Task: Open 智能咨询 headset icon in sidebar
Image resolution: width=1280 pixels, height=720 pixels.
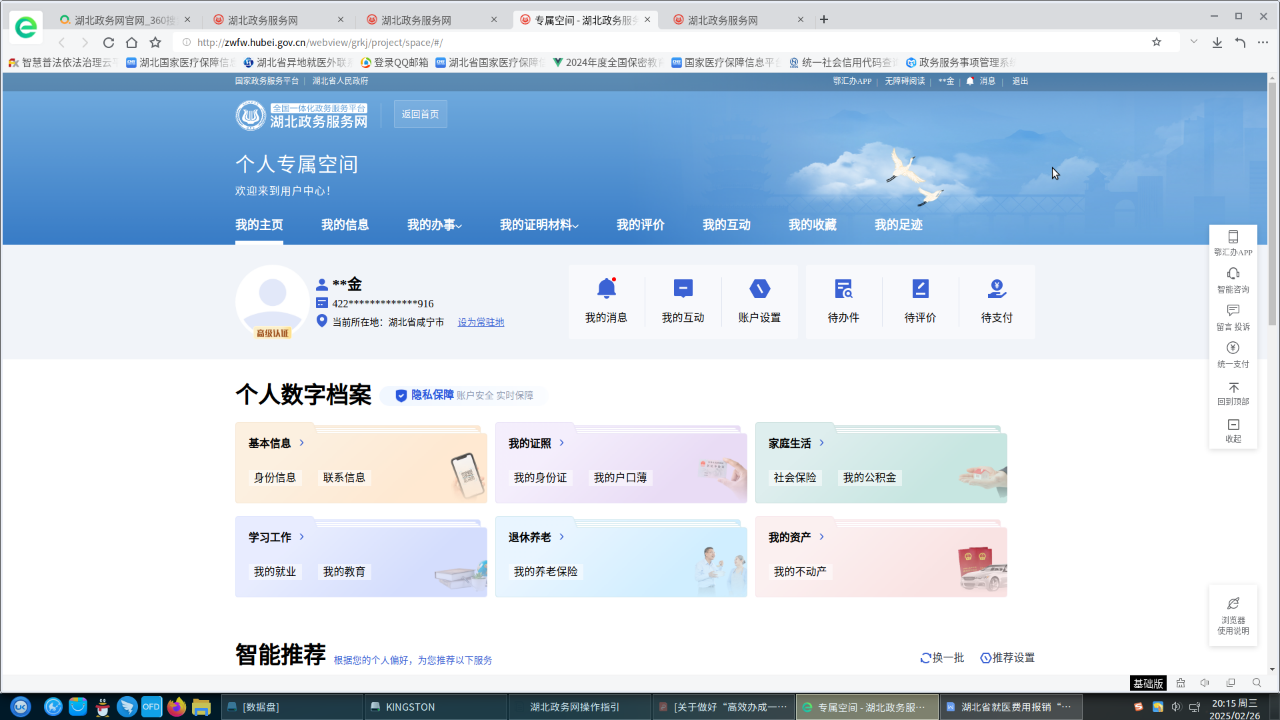Action: pos(1233,274)
